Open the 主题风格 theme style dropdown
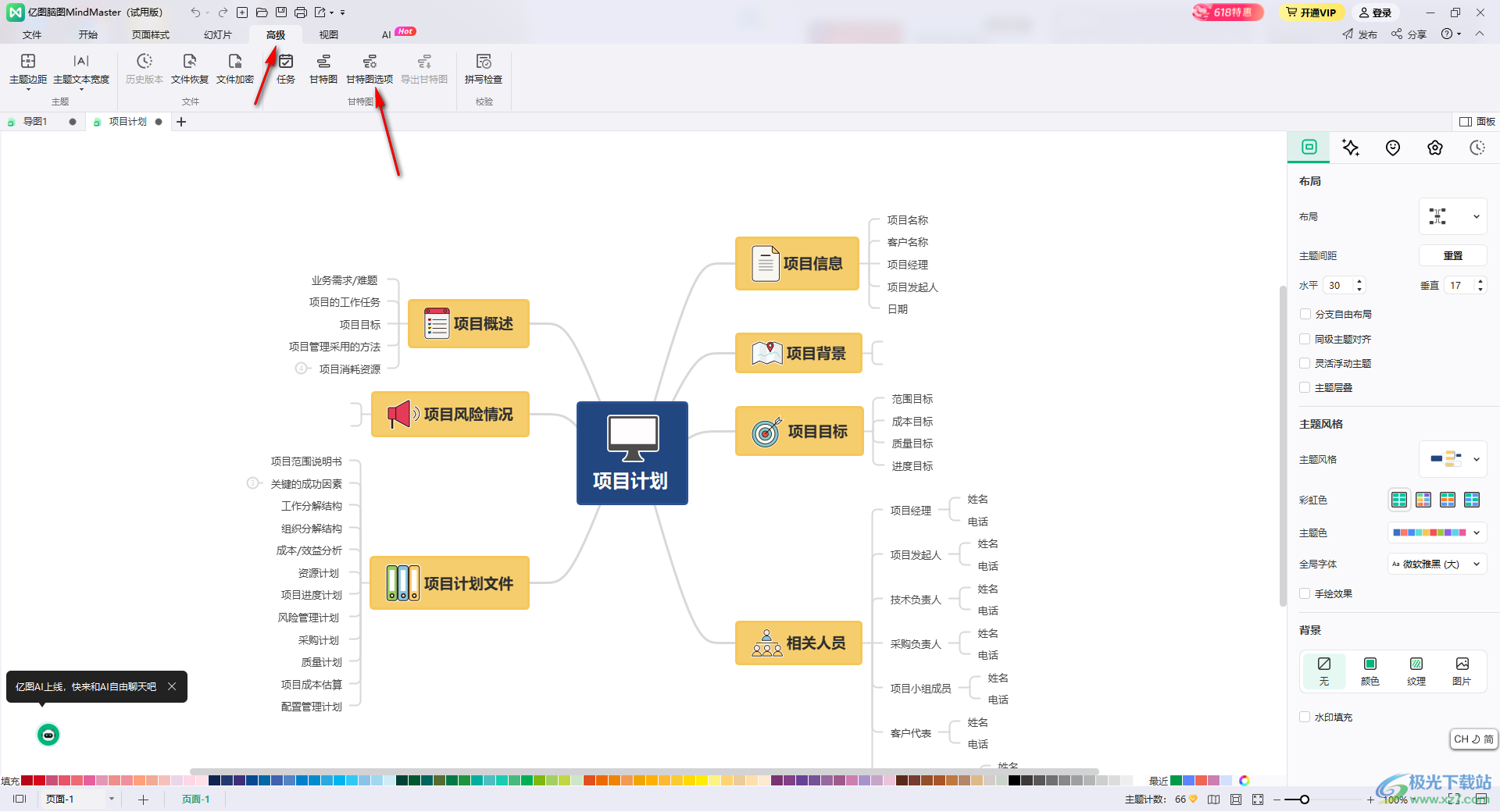The height and width of the screenshot is (812, 1500). [1453, 459]
